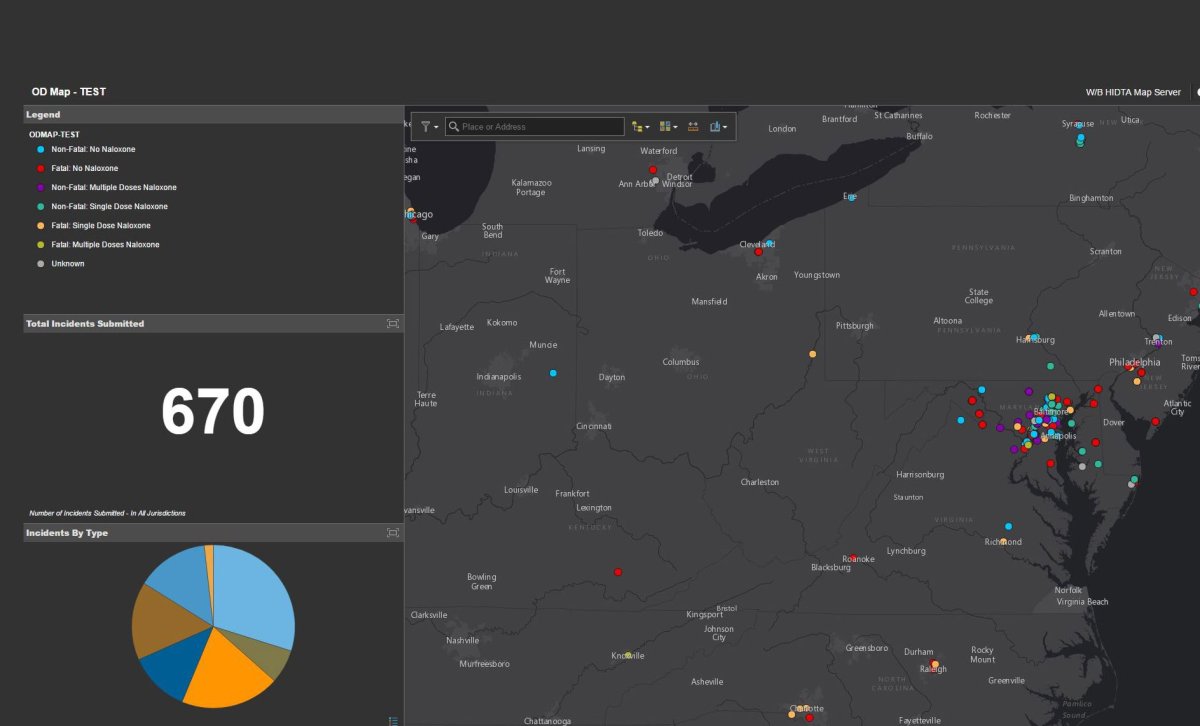
Task: Click the 670 total incidents number
Action: (x=212, y=411)
